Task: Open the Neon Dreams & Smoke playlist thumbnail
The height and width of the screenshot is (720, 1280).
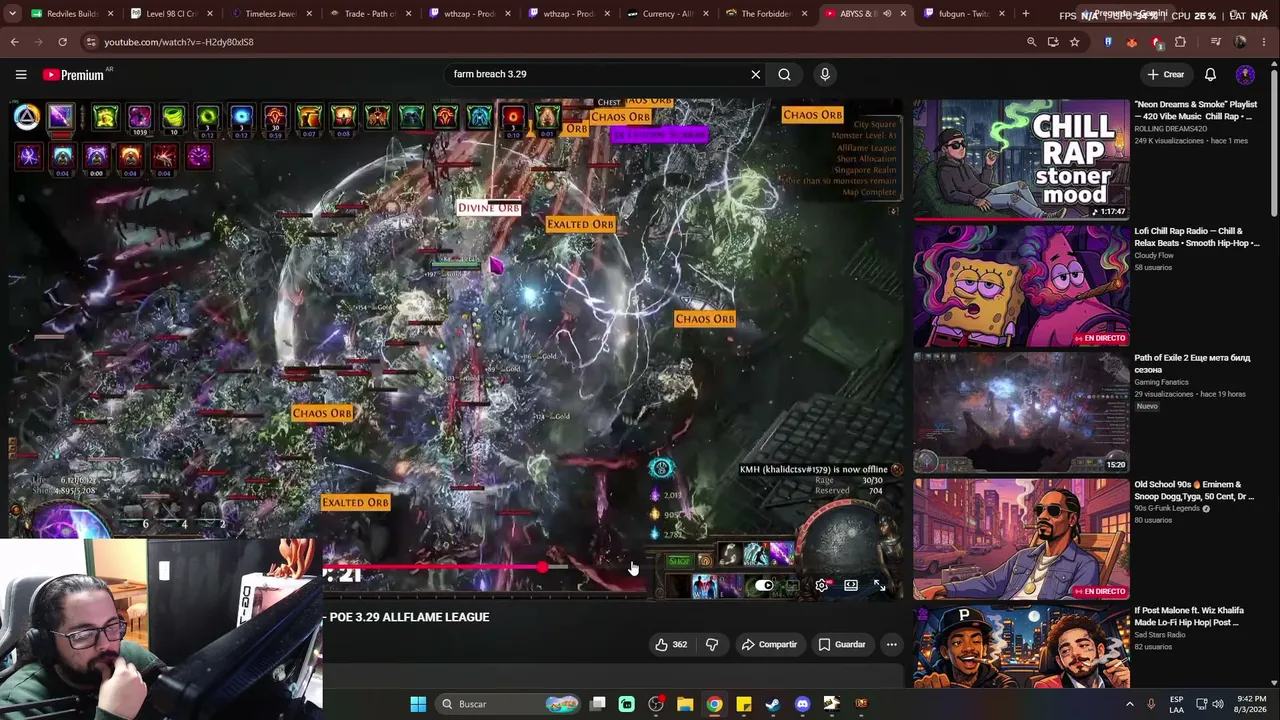Action: tap(1021, 159)
